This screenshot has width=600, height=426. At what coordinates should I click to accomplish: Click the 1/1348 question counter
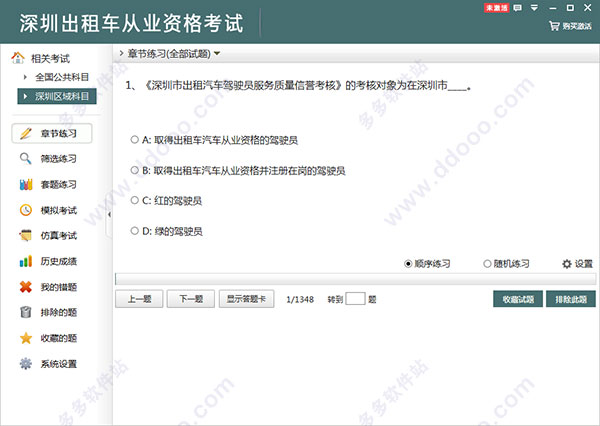(x=300, y=299)
